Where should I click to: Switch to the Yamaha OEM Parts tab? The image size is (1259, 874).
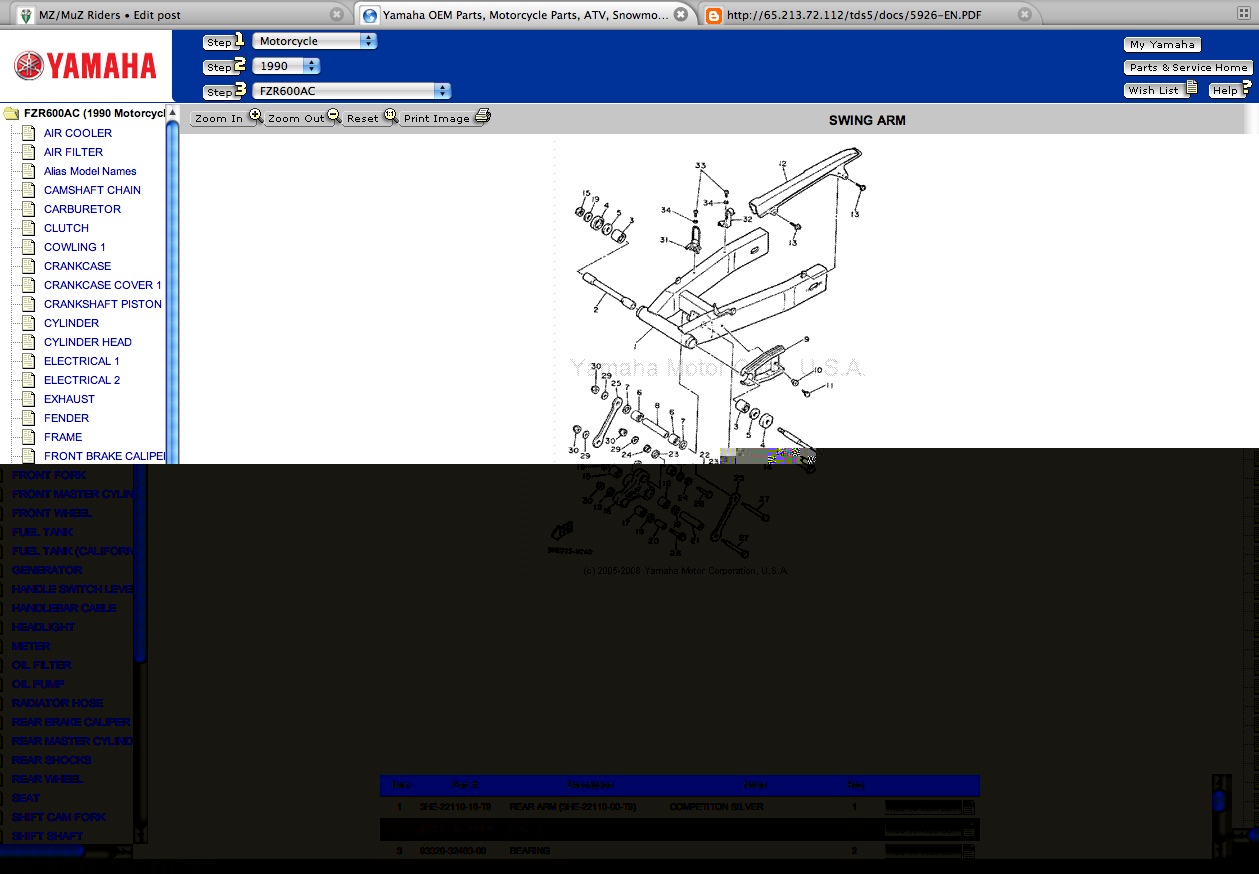pos(525,15)
